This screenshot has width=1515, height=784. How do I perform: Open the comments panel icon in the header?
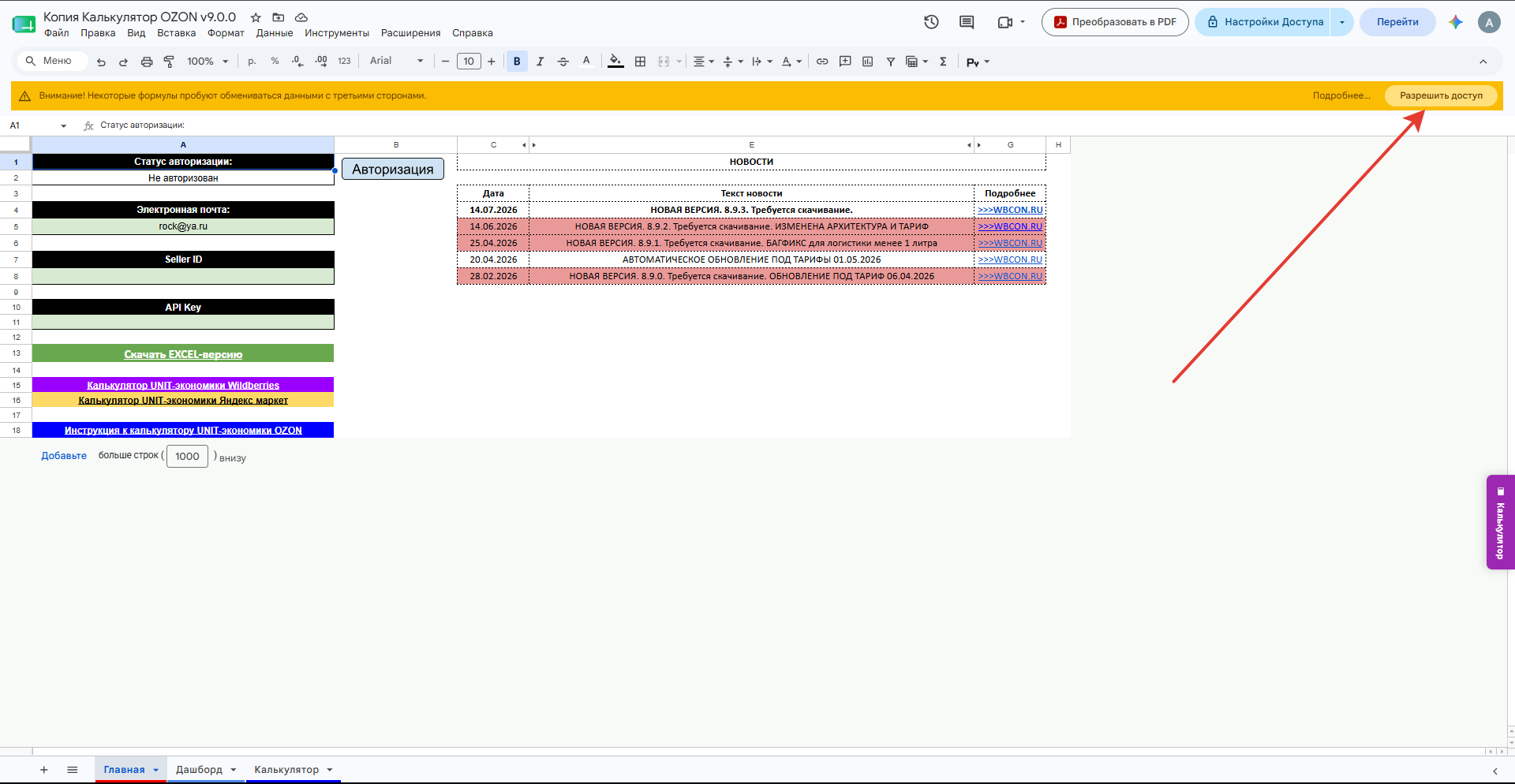point(967,22)
